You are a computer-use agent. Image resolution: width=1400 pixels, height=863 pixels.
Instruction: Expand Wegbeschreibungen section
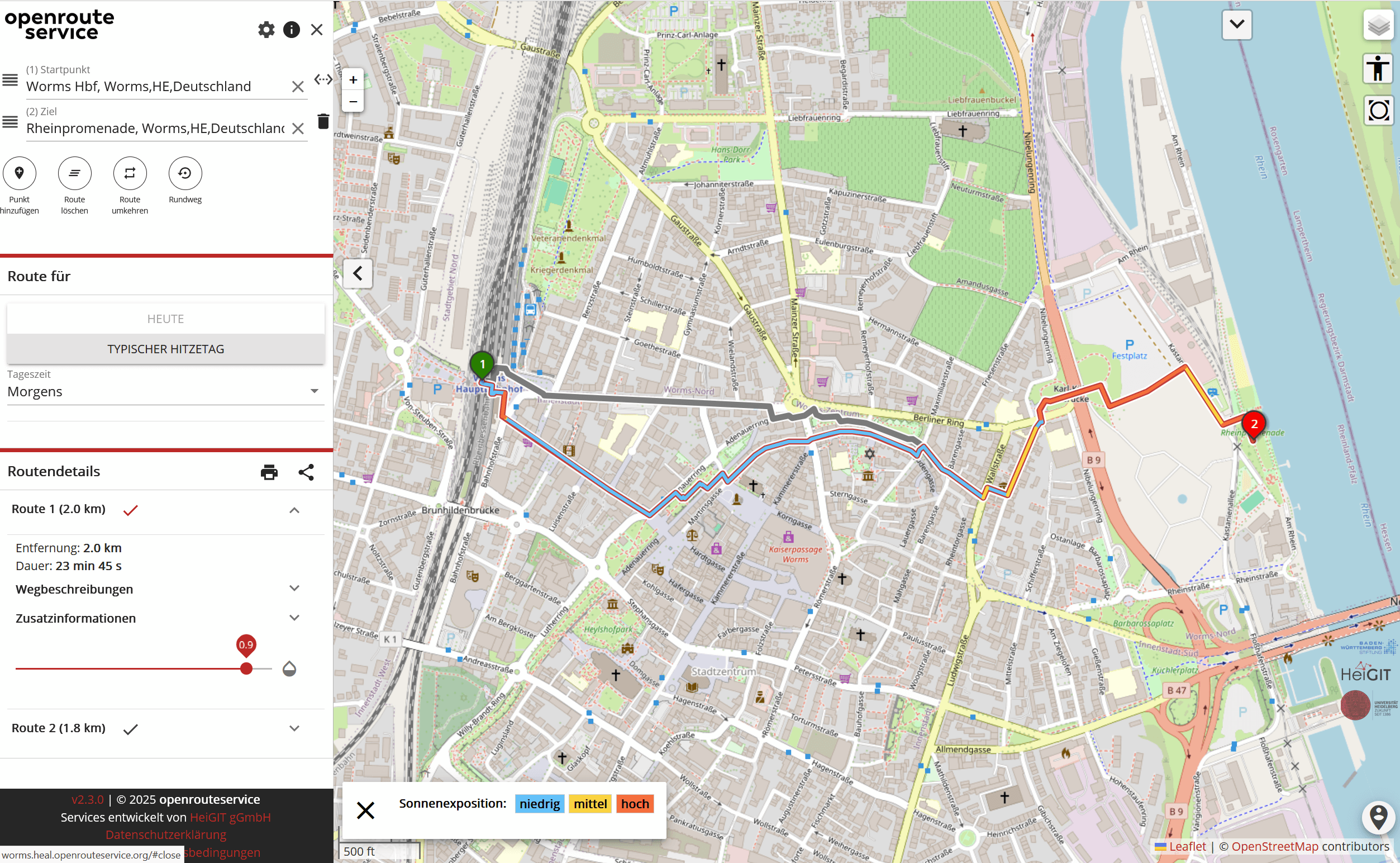pos(294,589)
